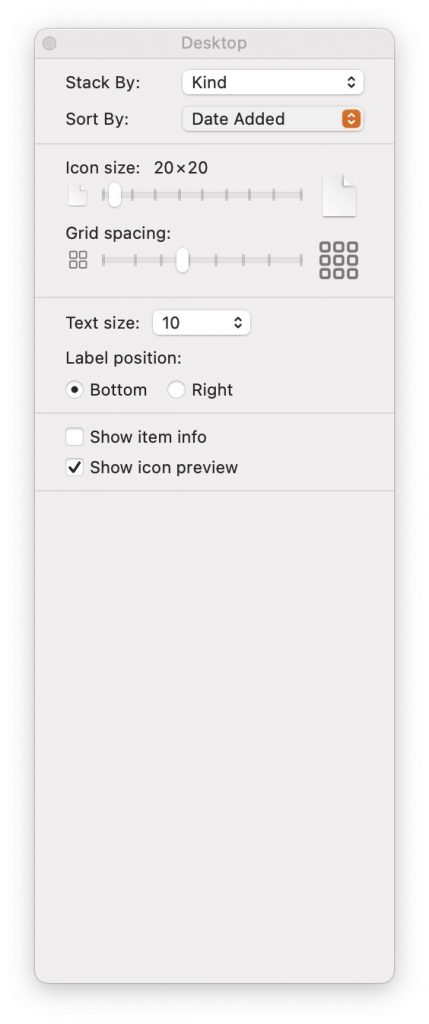Click the Show icon preview label text
This screenshot has height=1024, width=429.
(x=164, y=468)
